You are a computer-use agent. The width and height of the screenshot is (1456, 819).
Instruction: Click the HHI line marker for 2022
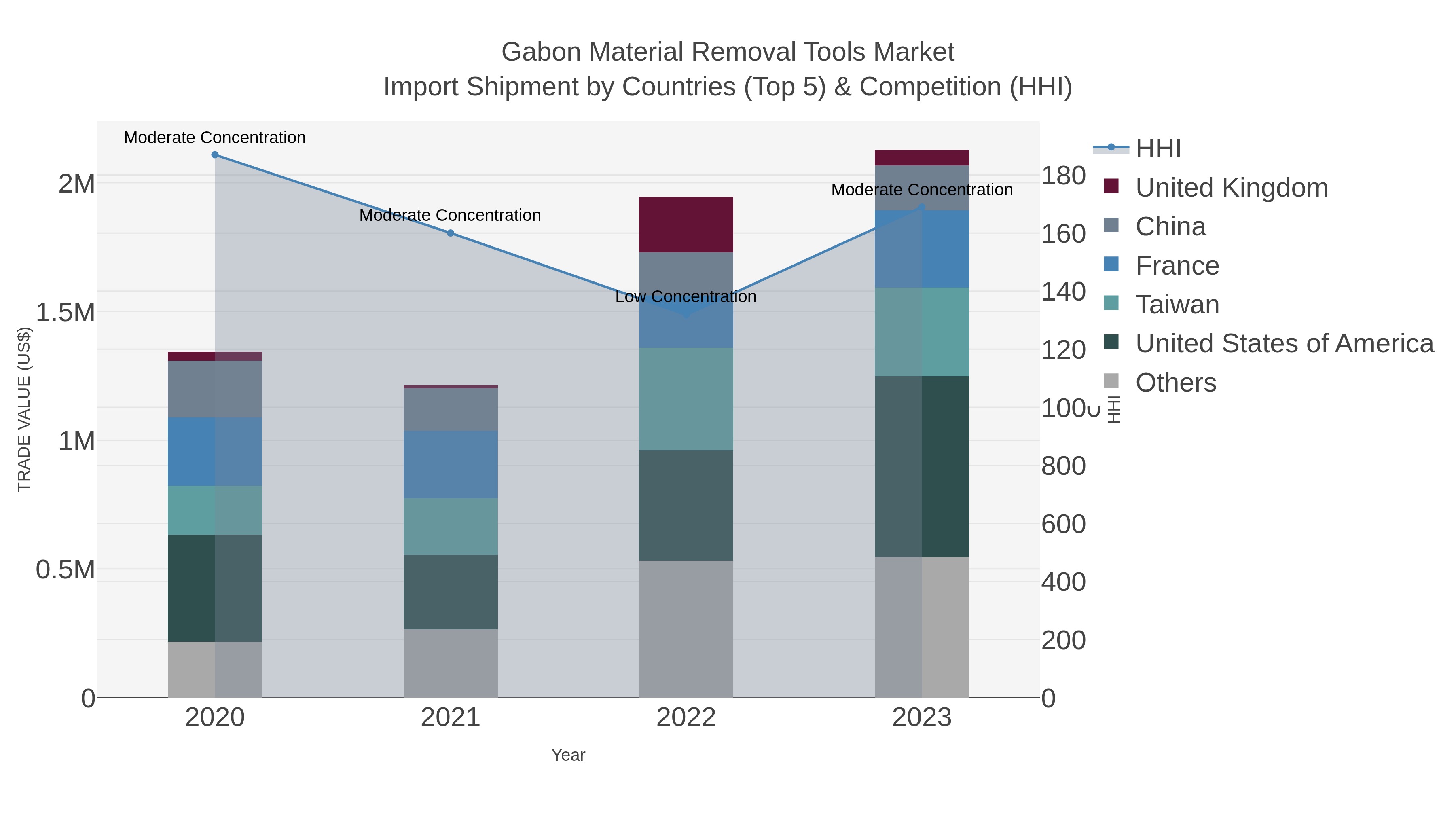pos(686,315)
